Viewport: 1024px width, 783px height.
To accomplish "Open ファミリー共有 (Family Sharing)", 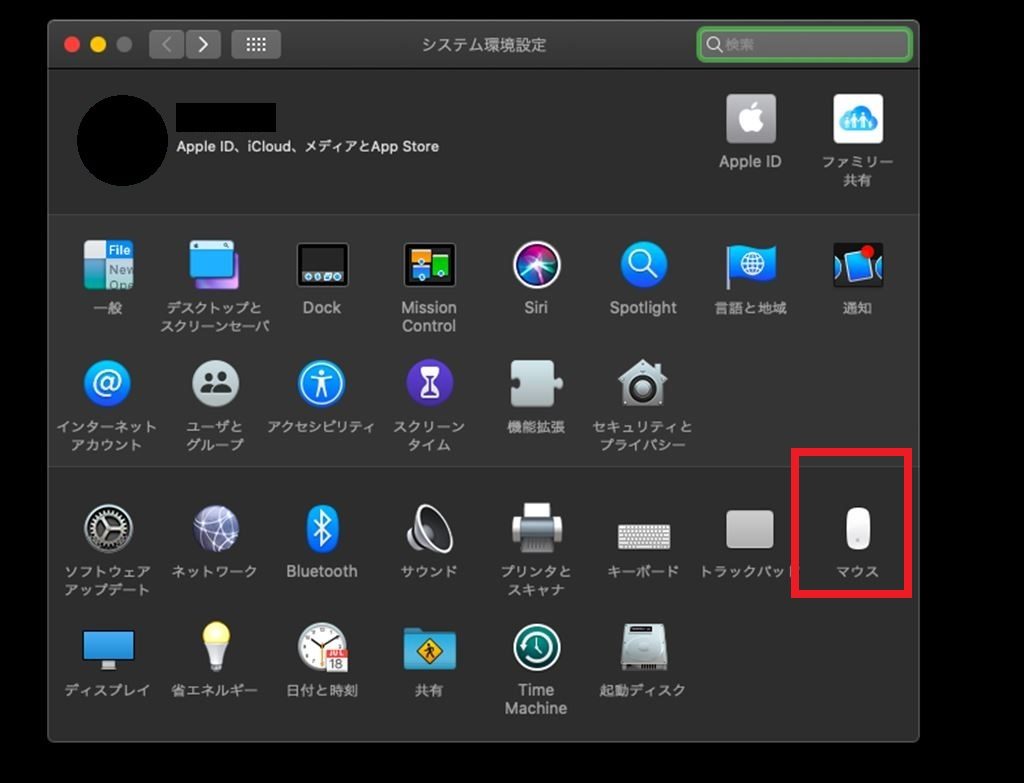I will (857, 121).
